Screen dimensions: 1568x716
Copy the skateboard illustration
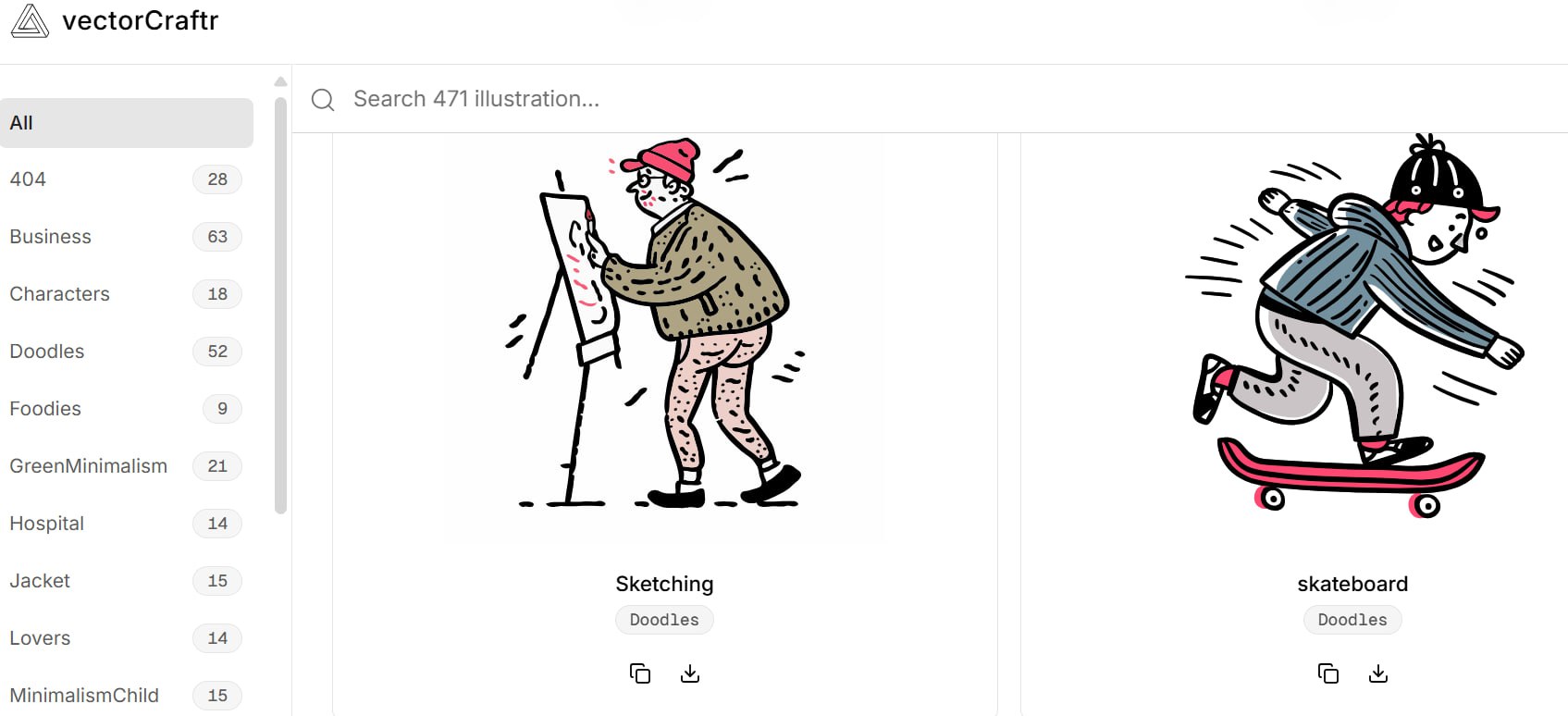coord(1328,673)
